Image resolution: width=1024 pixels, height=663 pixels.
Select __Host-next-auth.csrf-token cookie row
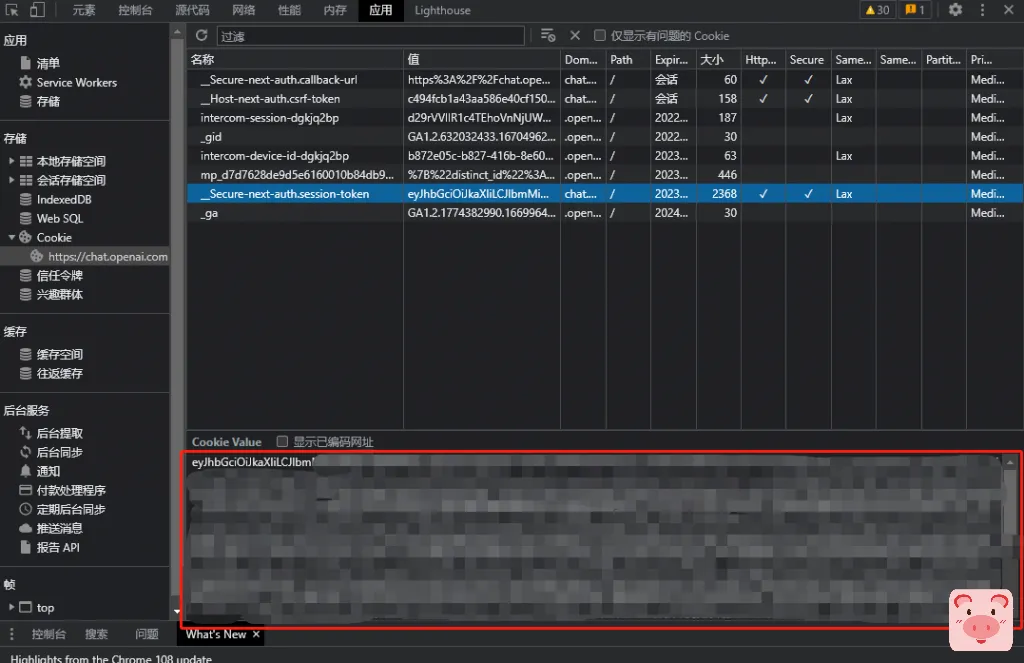click(605, 99)
